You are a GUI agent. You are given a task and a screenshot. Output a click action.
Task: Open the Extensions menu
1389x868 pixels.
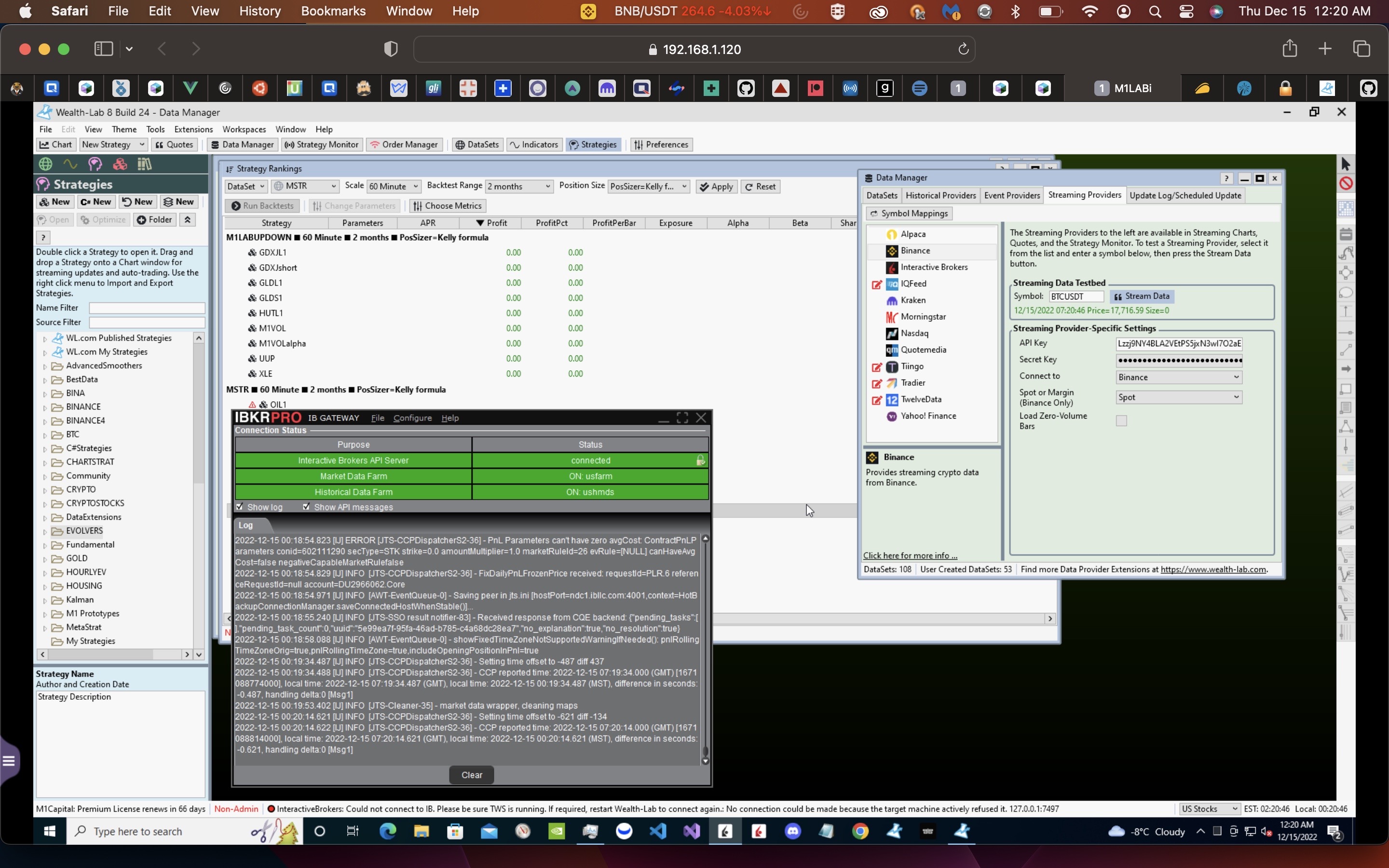click(193, 129)
